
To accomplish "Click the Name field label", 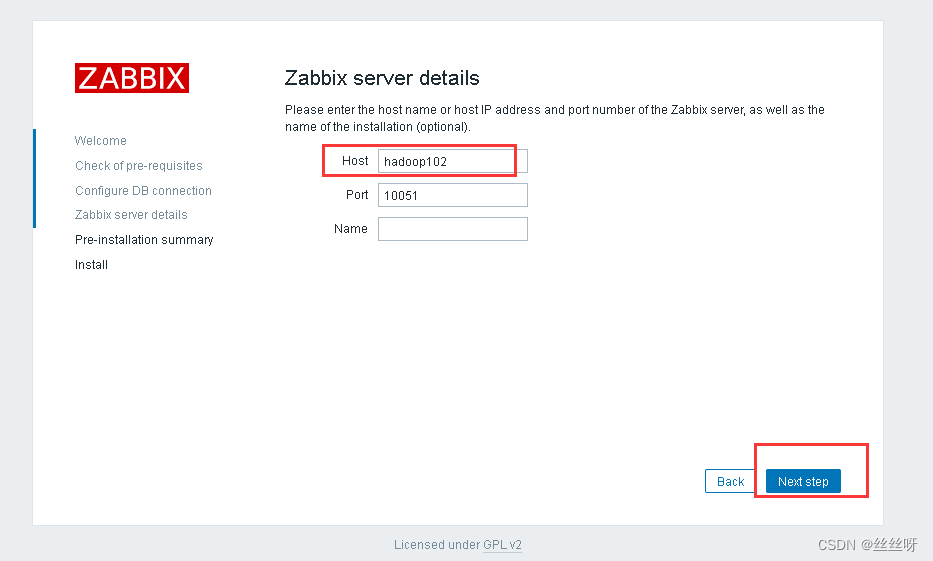I will 351,228.
